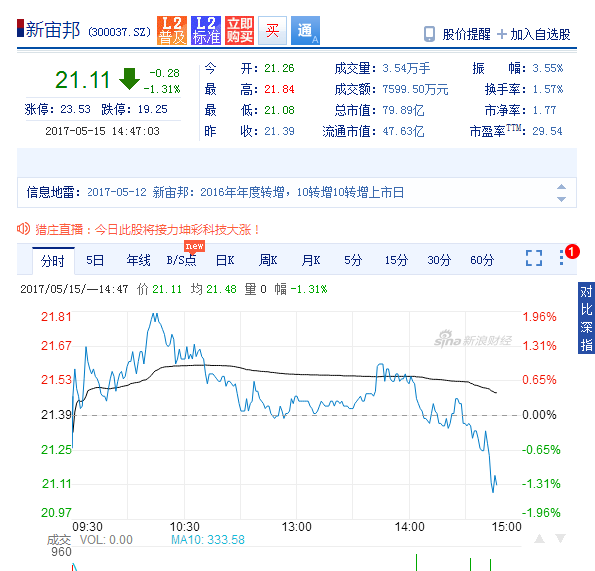Open the three-dot more options menu
The height and width of the screenshot is (571, 595).
coord(562,257)
